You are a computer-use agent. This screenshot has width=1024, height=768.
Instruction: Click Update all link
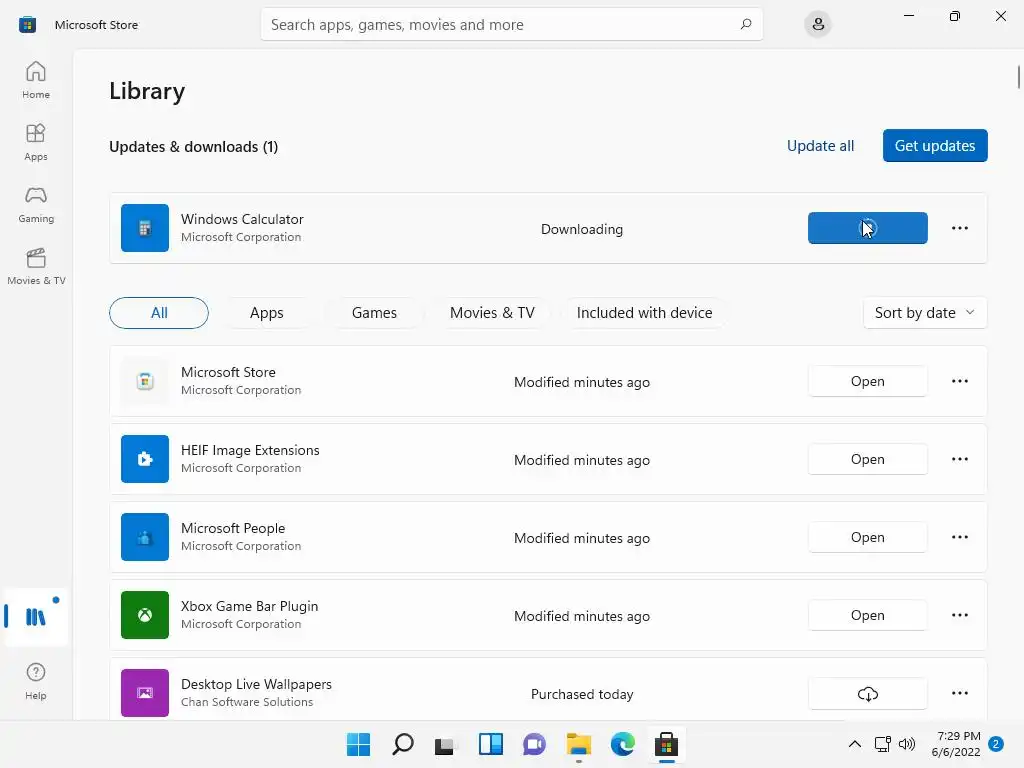click(820, 146)
